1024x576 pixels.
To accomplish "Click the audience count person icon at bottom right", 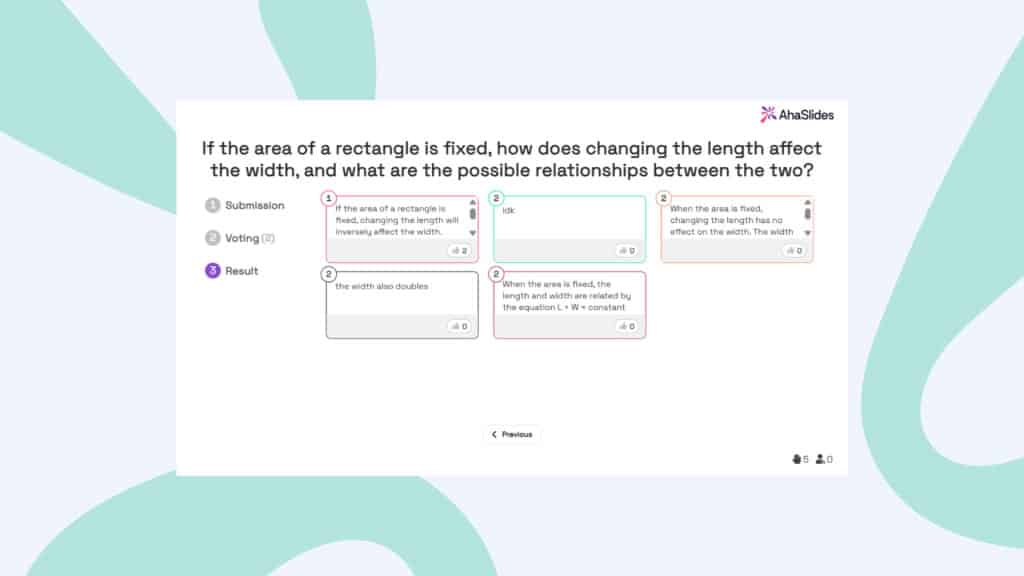I will click(x=820, y=459).
